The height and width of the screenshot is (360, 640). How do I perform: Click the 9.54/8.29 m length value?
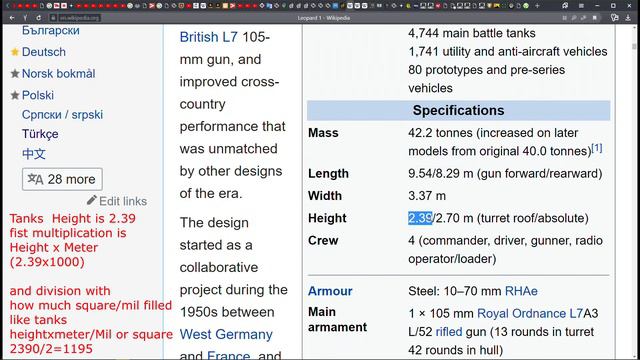pos(505,174)
